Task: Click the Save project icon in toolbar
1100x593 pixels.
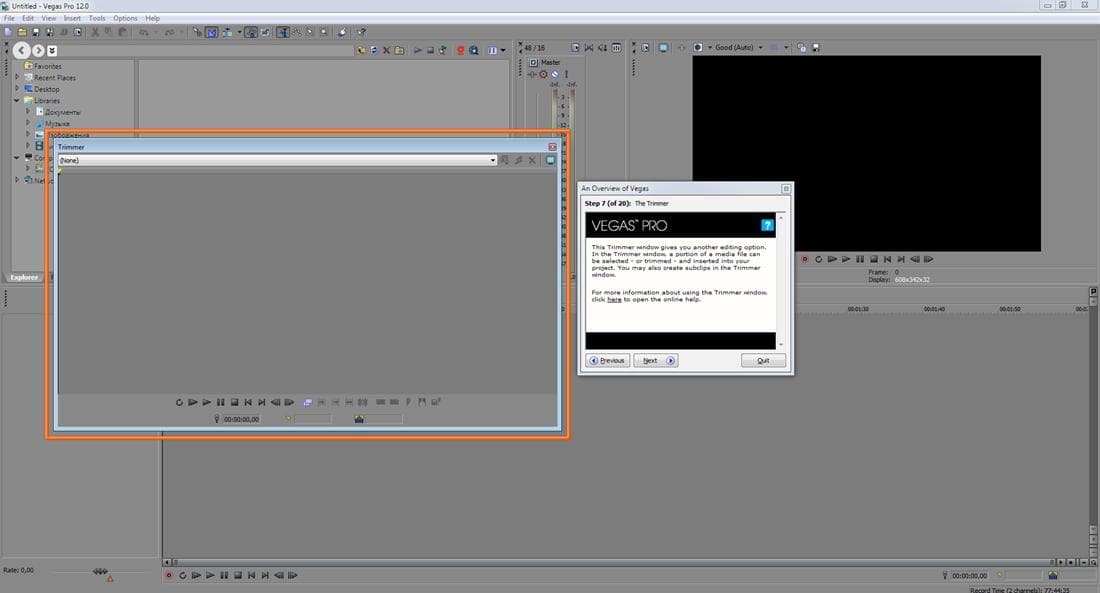Action: click(x=36, y=32)
